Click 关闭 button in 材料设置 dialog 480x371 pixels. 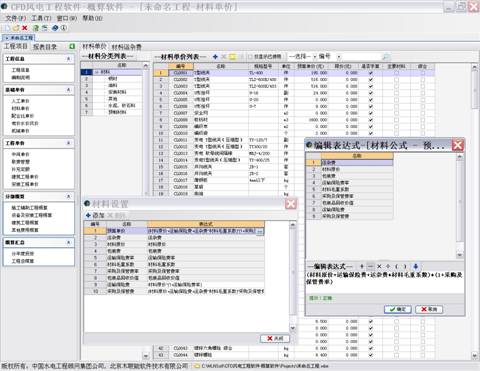click(275, 338)
